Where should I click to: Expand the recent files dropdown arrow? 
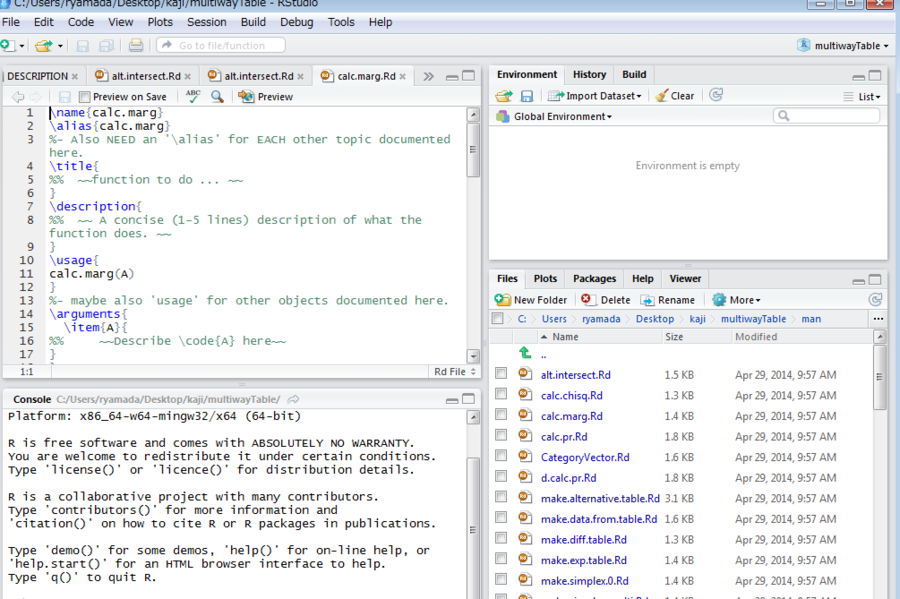(60, 46)
